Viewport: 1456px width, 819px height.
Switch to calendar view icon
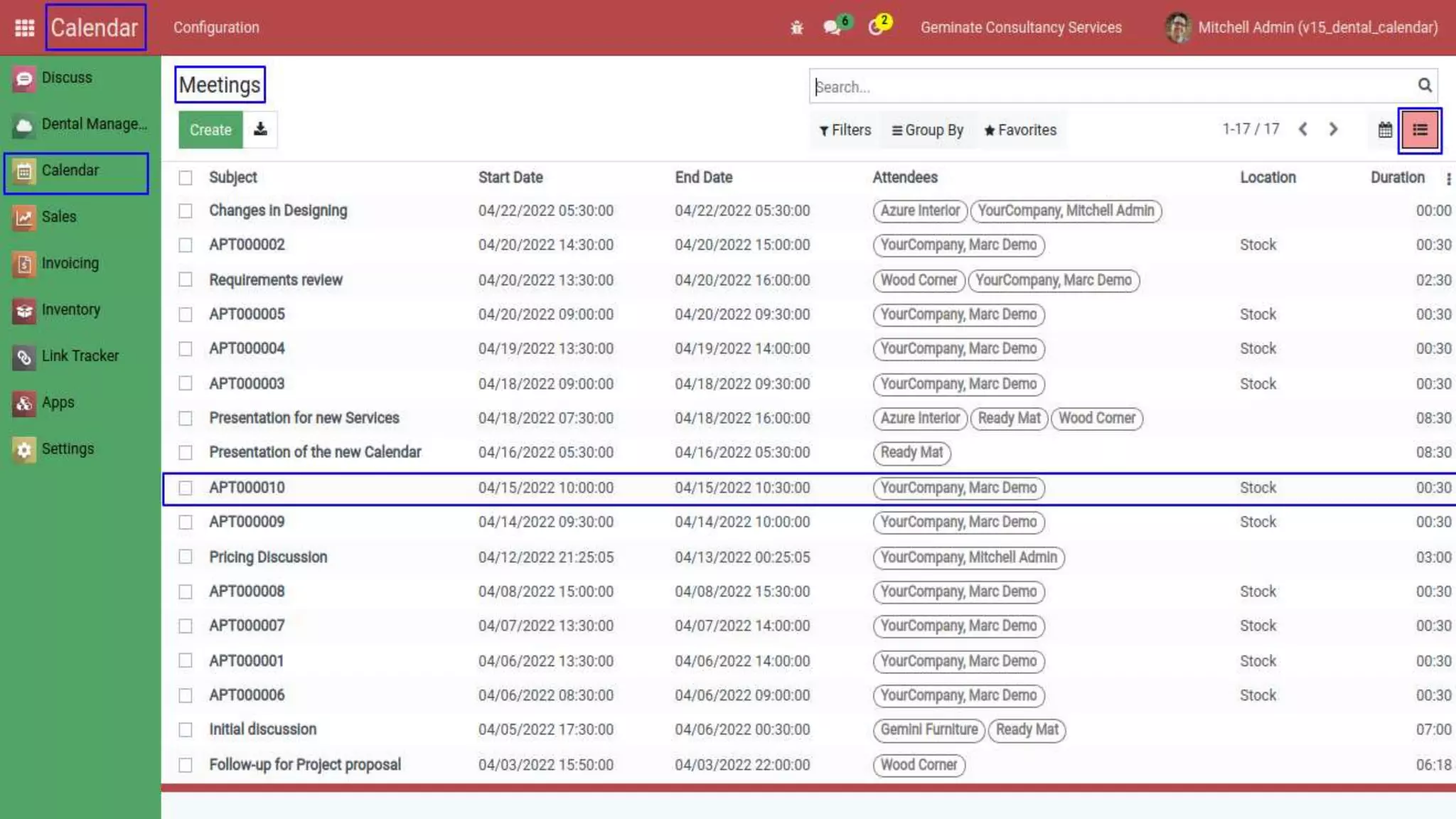1384,130
